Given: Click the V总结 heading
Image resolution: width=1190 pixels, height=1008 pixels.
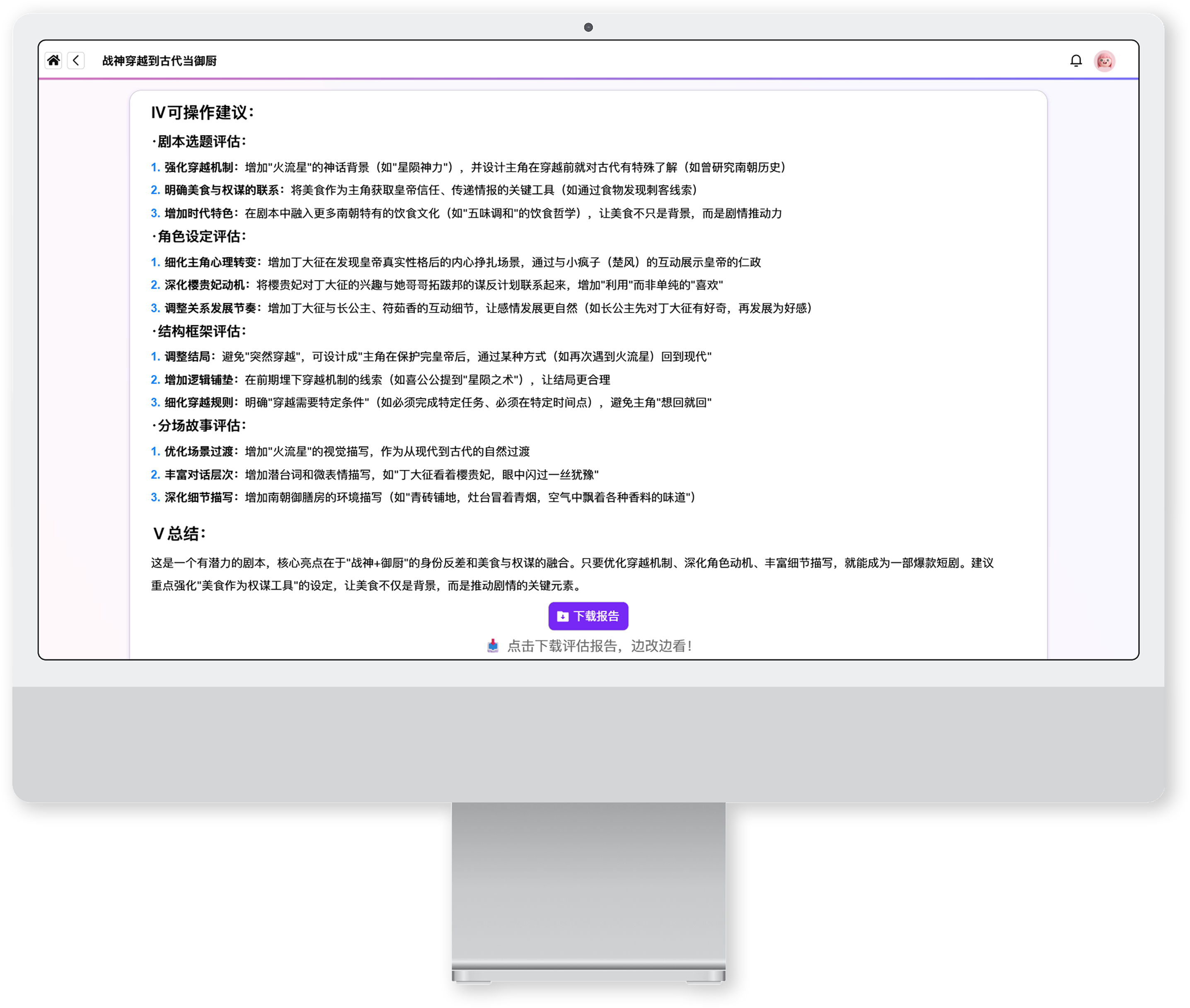Looking at the screenshot, I should 179,534.
